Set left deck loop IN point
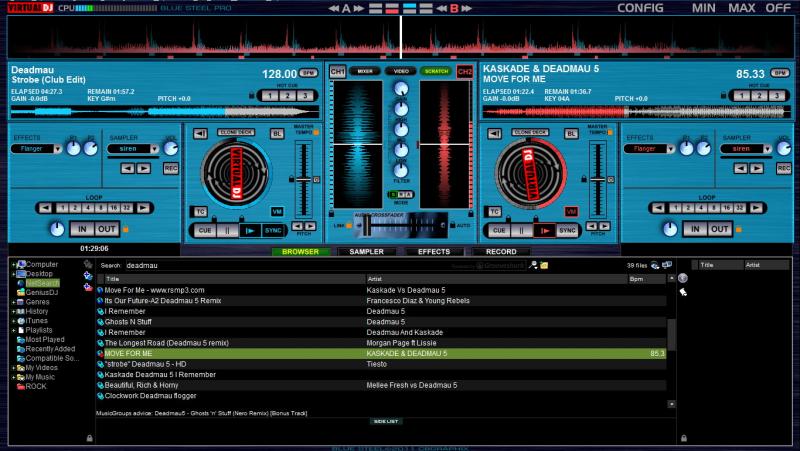800x451 pixels. click(82, 229)
